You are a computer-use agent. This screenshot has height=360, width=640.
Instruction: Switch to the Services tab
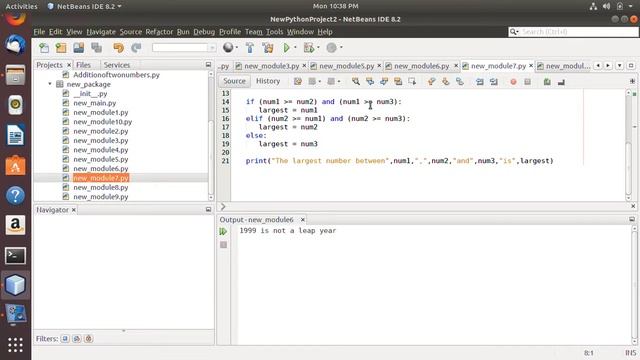pos(117,65)
